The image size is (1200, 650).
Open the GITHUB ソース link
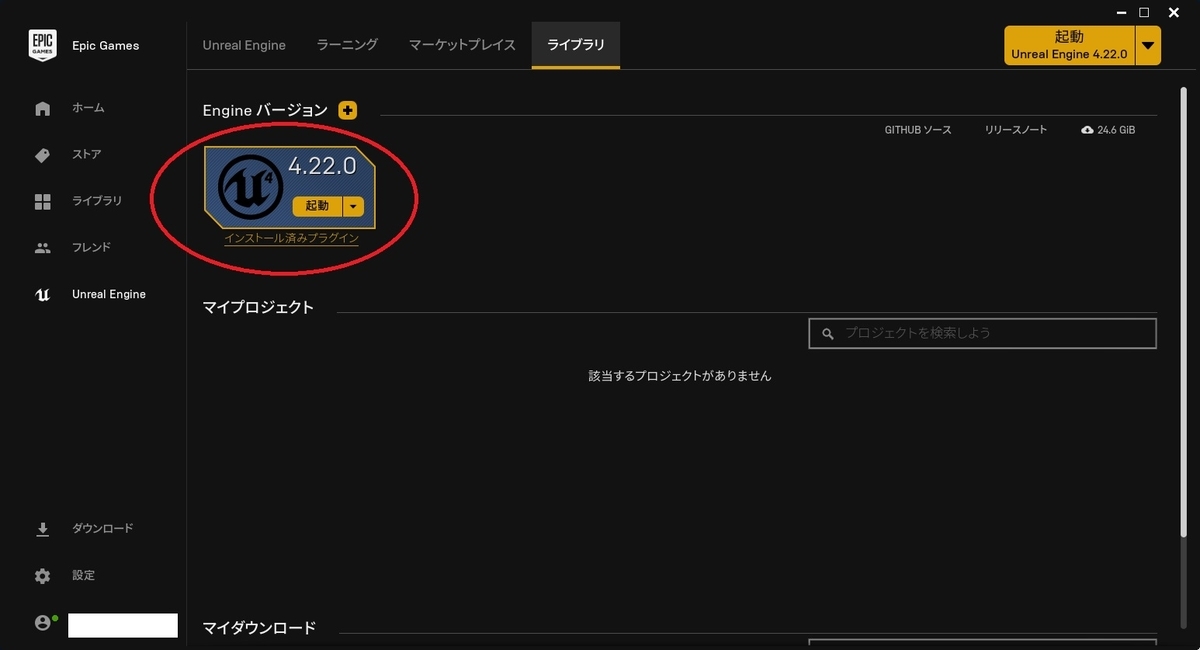click(917, 129)
